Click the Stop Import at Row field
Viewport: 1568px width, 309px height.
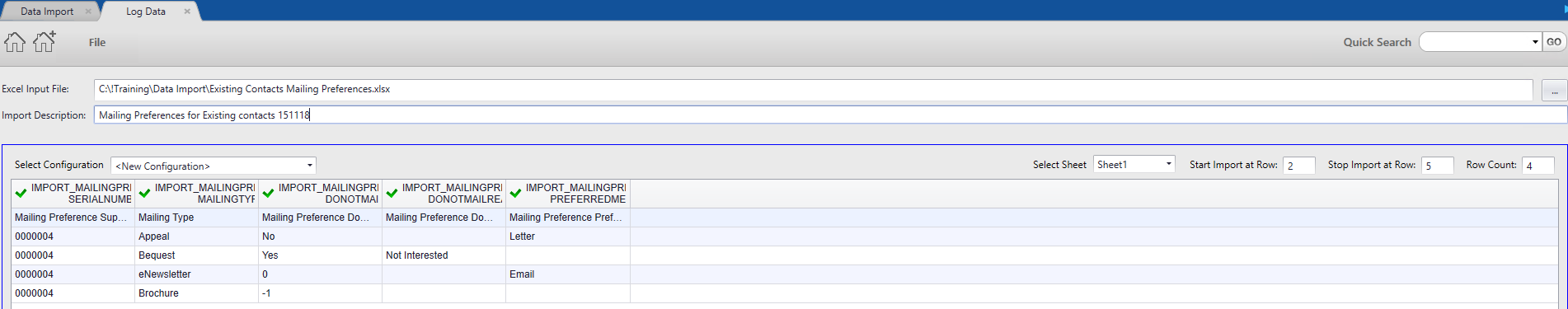pos(1438,166)
